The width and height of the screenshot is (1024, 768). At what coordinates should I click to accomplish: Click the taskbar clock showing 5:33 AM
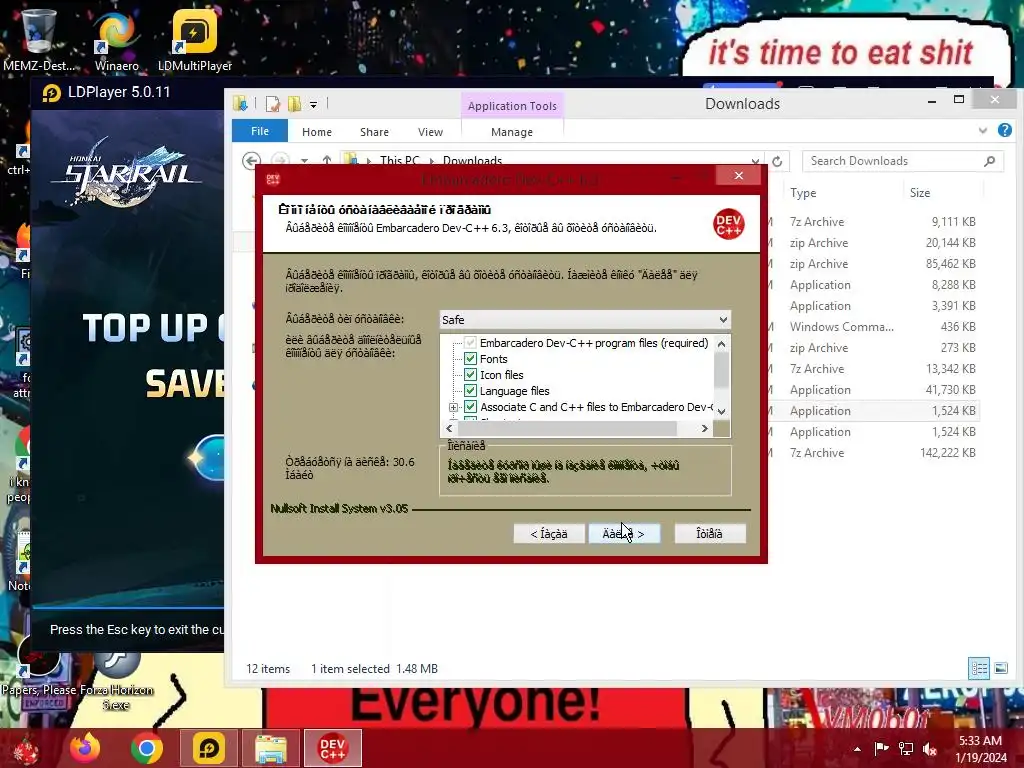[x=980, y=748]
